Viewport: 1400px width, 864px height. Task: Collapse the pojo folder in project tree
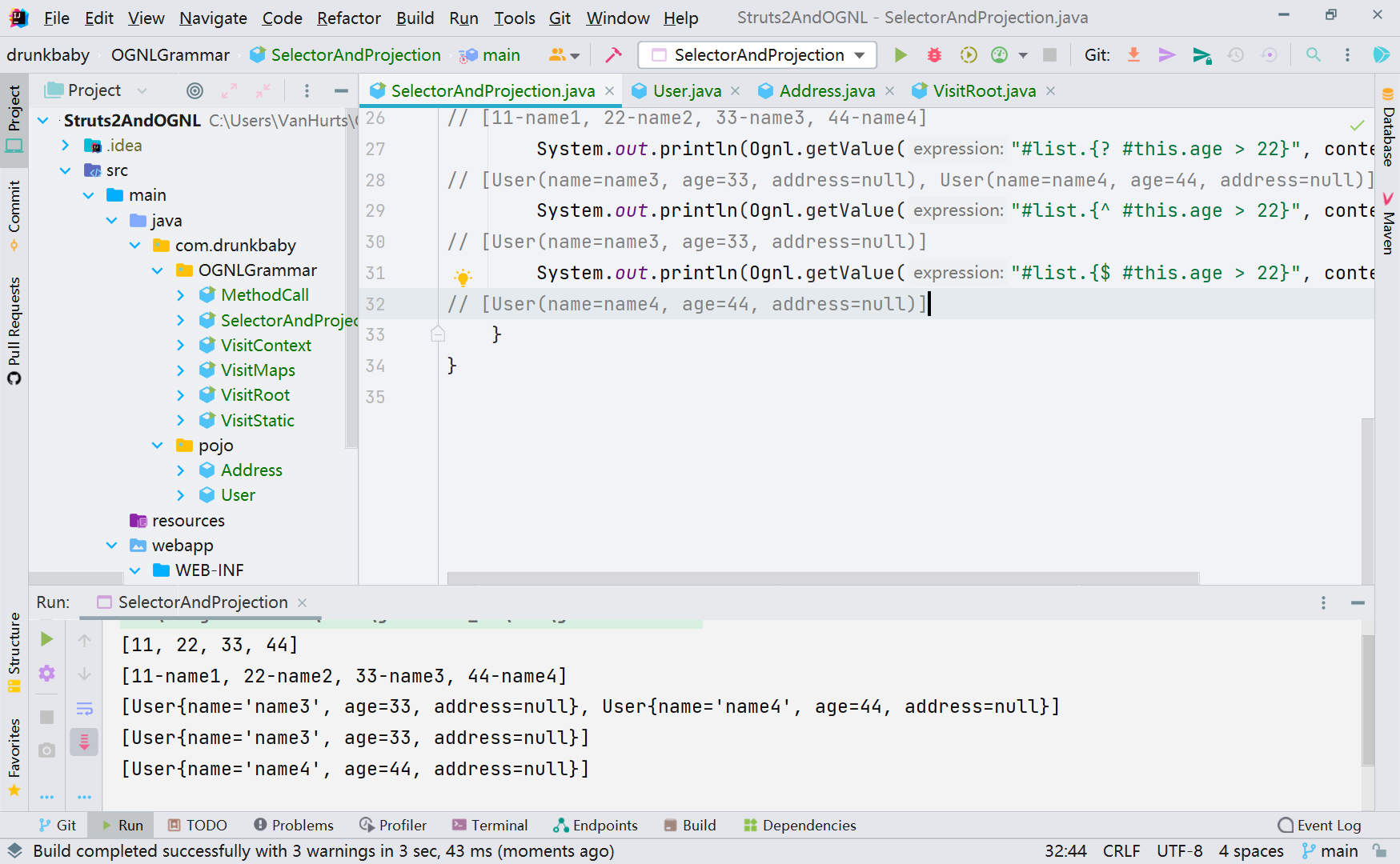click(x=158, y=446)
